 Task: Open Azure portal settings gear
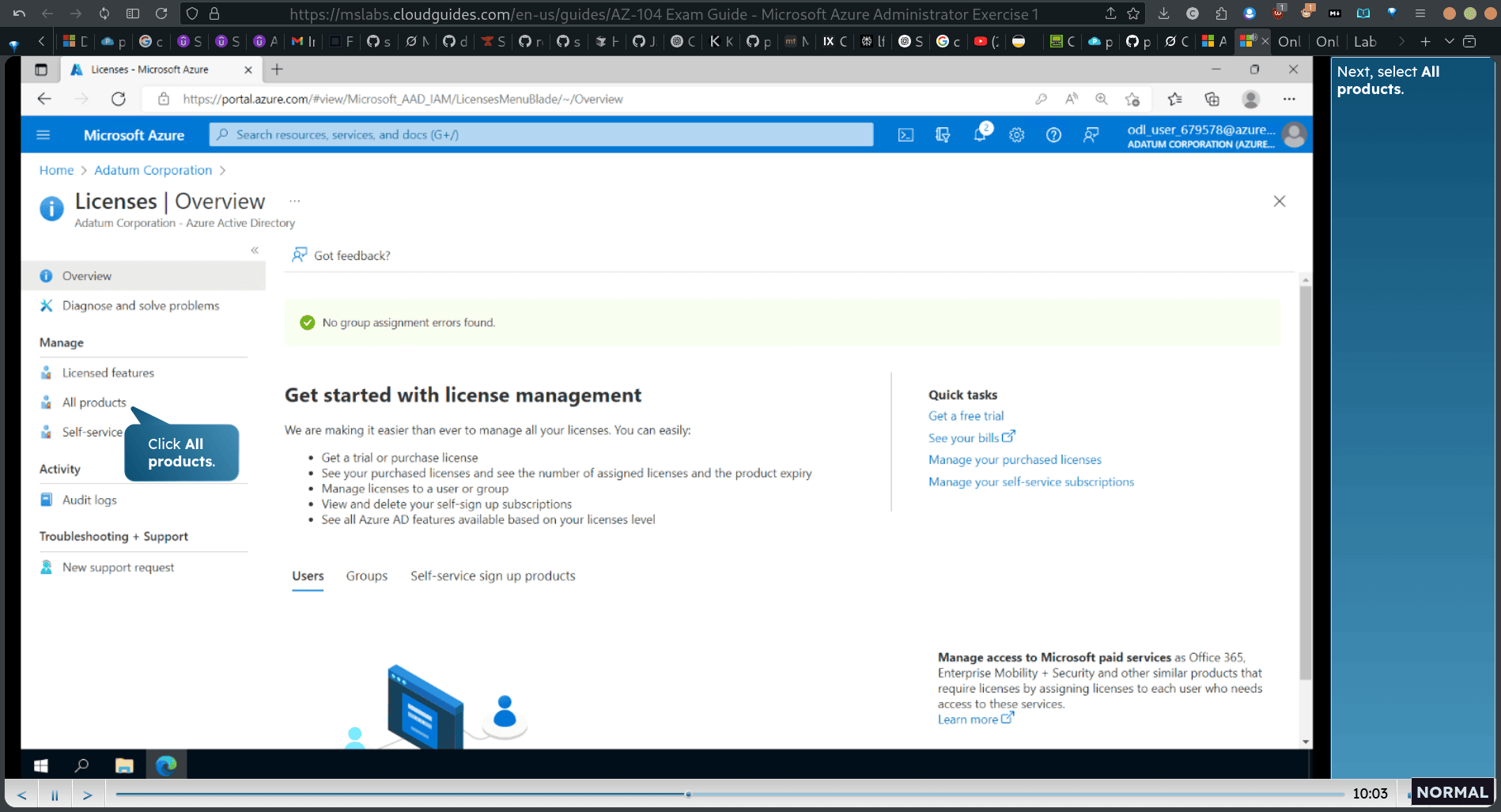point(1017,135)
